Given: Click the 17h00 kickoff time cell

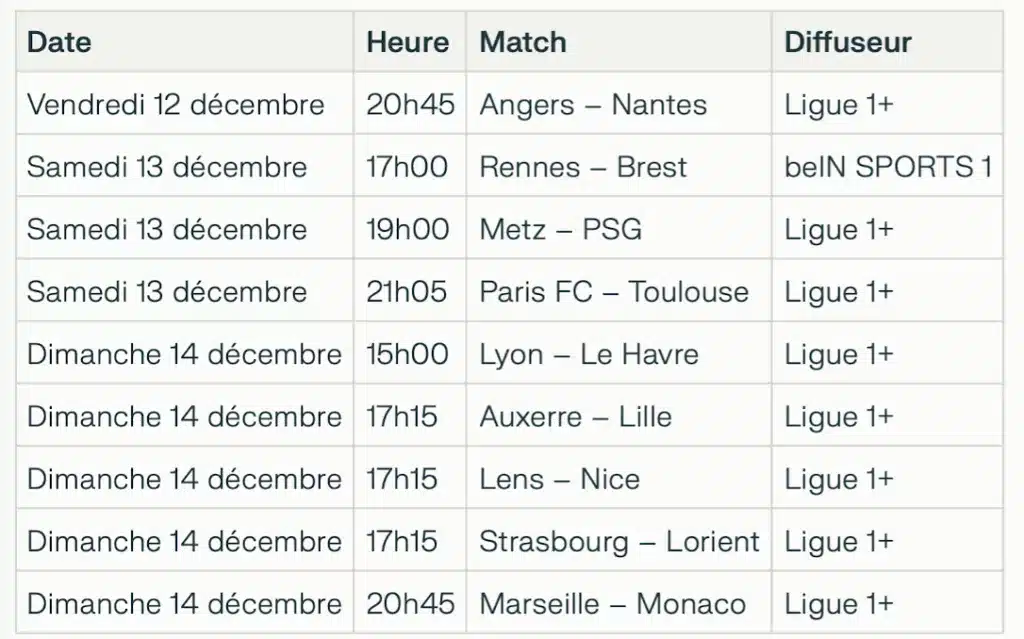Looking at the screenshot, I should click(408, 167).
